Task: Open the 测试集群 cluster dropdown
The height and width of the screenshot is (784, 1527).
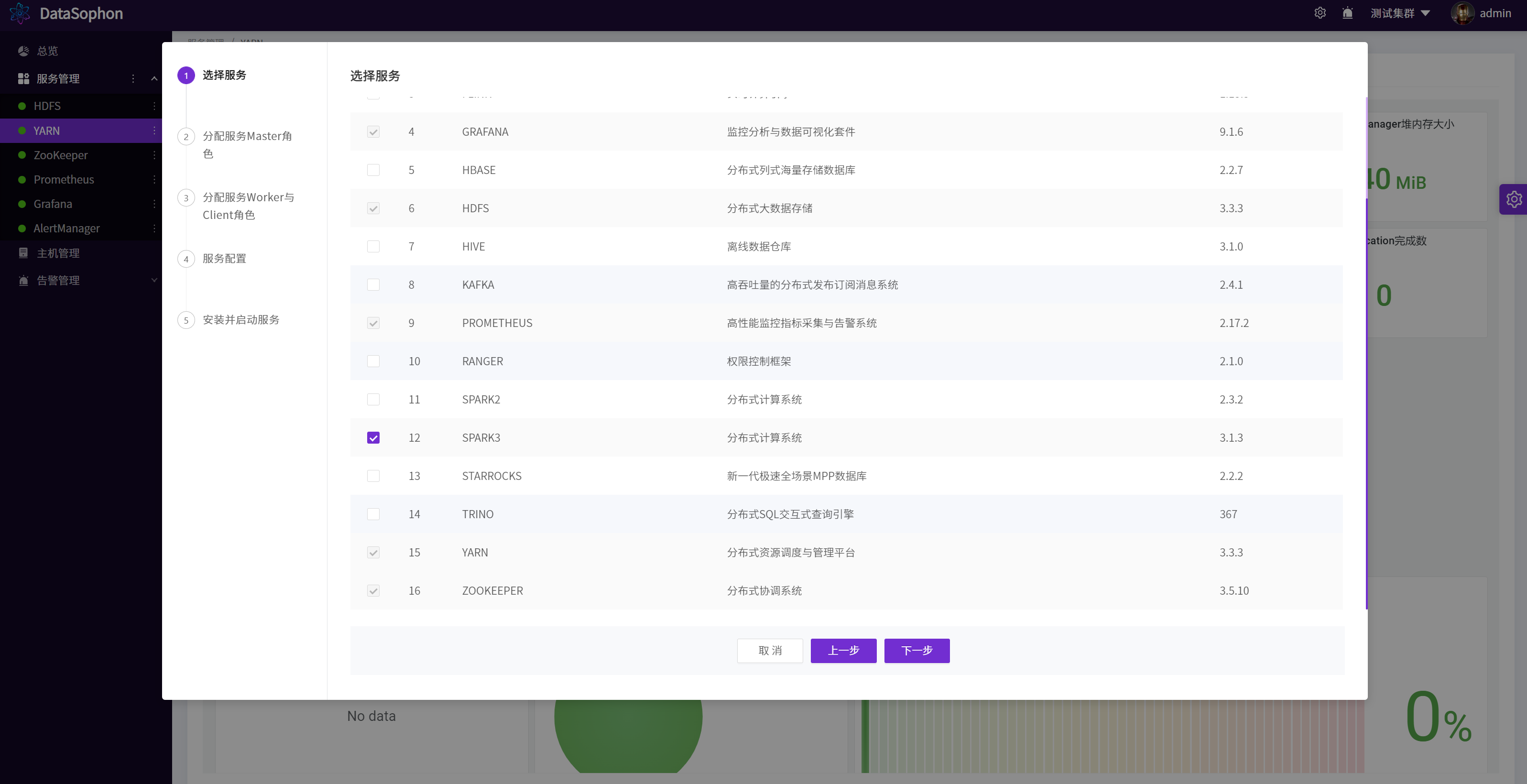Action: point(1400,13)
